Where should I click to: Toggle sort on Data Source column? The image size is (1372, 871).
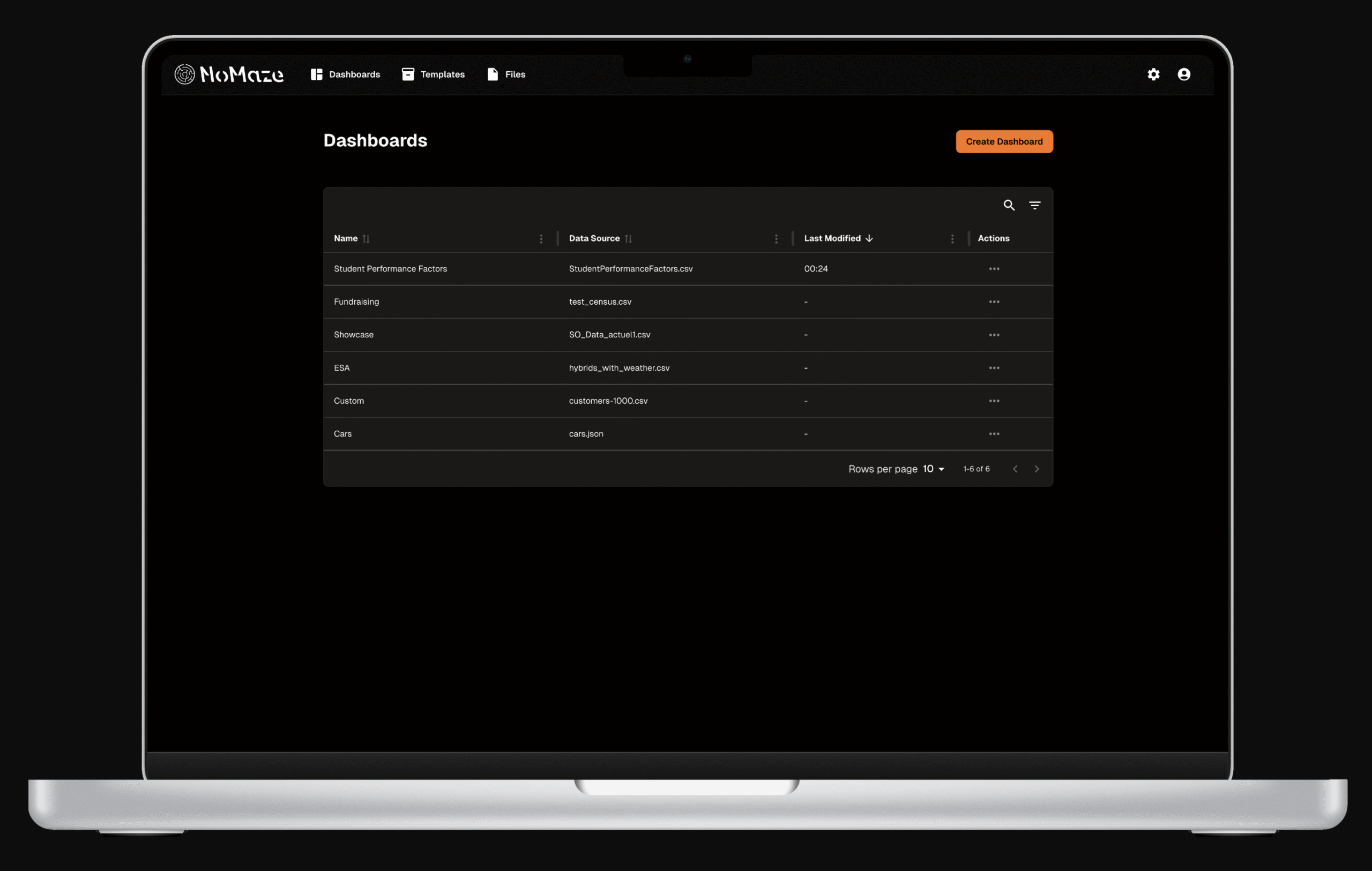point(628,239)
